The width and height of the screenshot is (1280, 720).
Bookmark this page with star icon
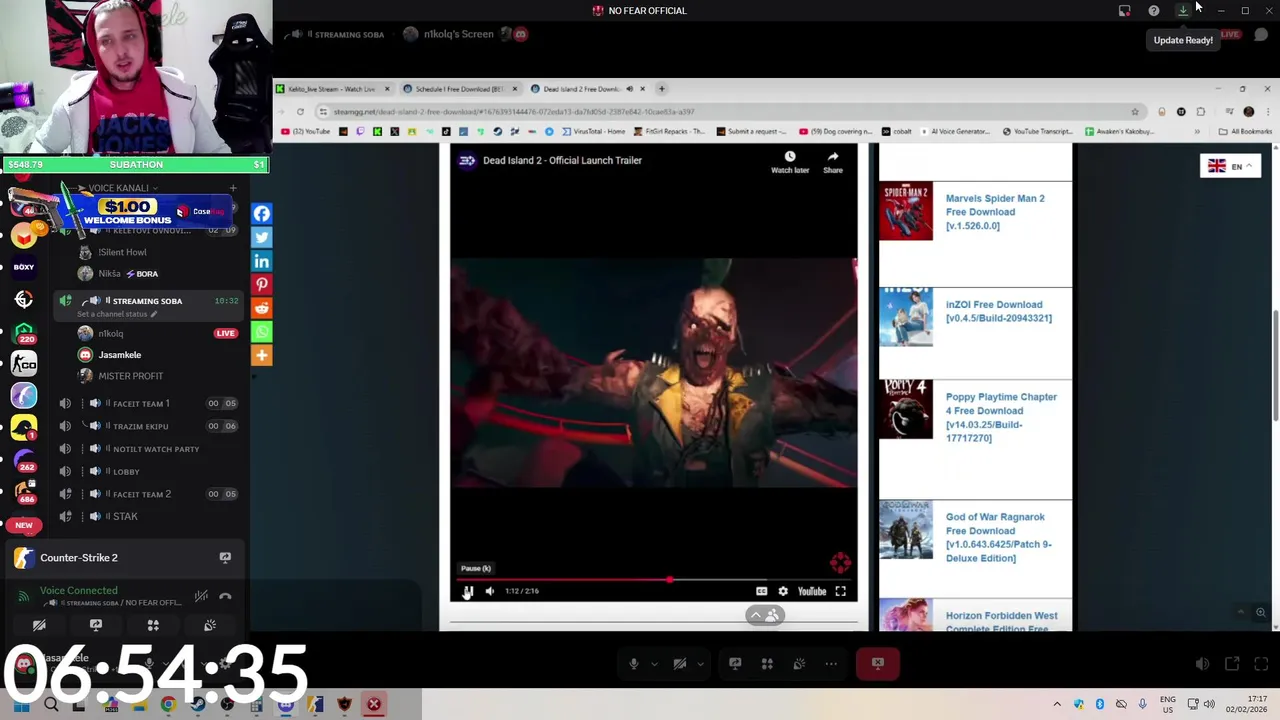1135,112
